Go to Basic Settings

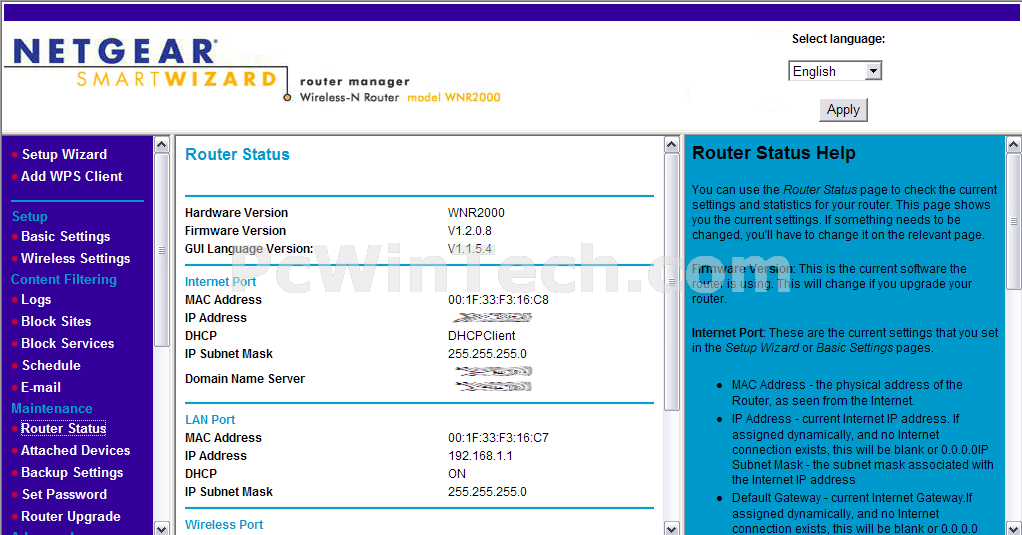(x=66, y=237)
